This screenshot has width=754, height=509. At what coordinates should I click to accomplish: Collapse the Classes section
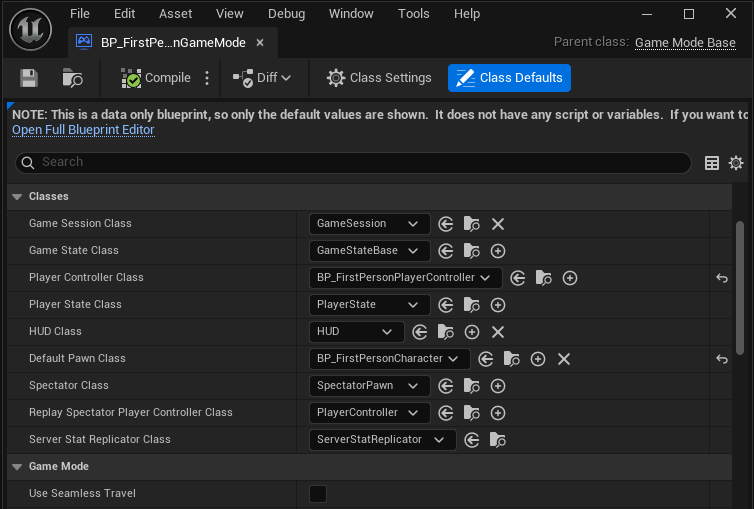point(17,197)
